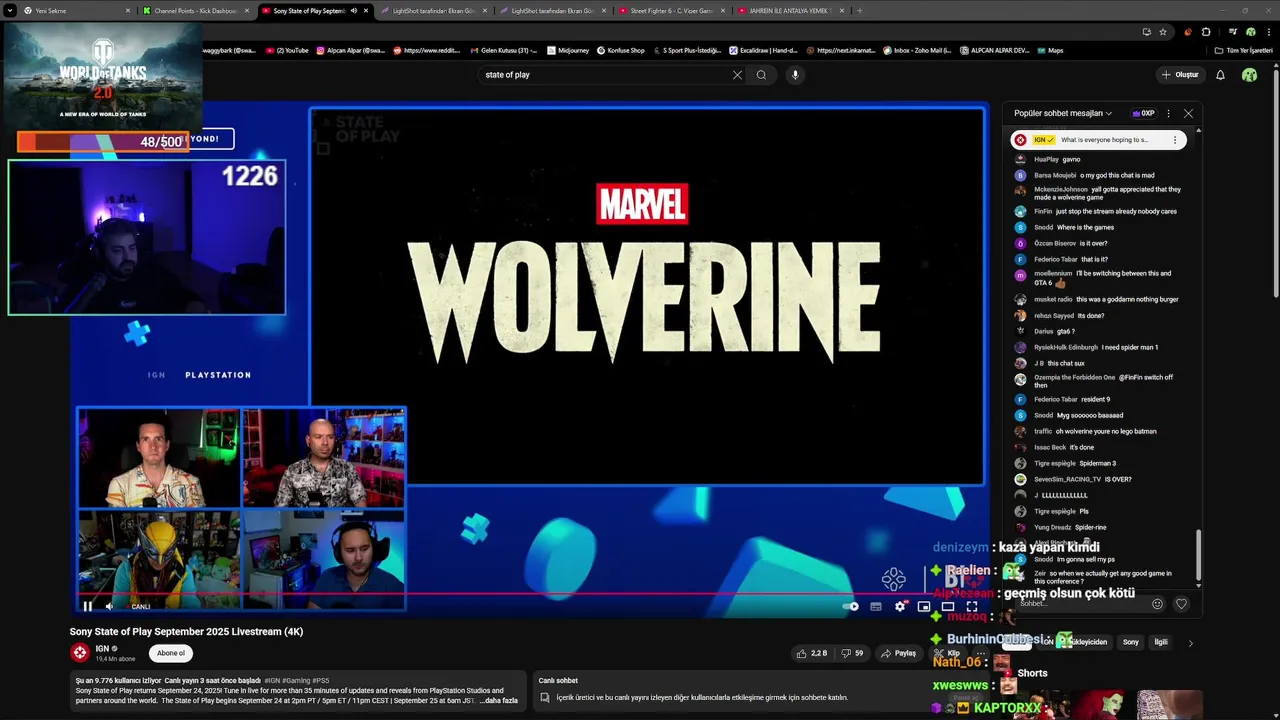Image resolution: width=1280 pixels, height=720 pixels.
Task: Click the Klip clip button
Action: 948,653
